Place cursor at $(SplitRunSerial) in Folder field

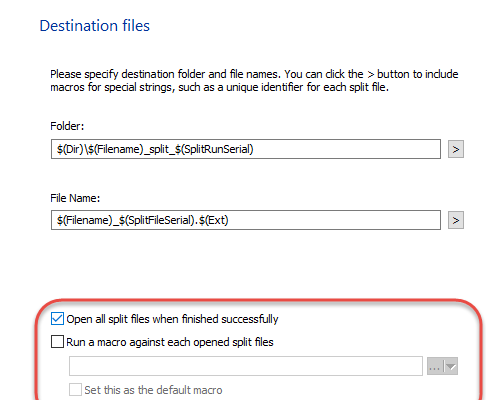214,149
